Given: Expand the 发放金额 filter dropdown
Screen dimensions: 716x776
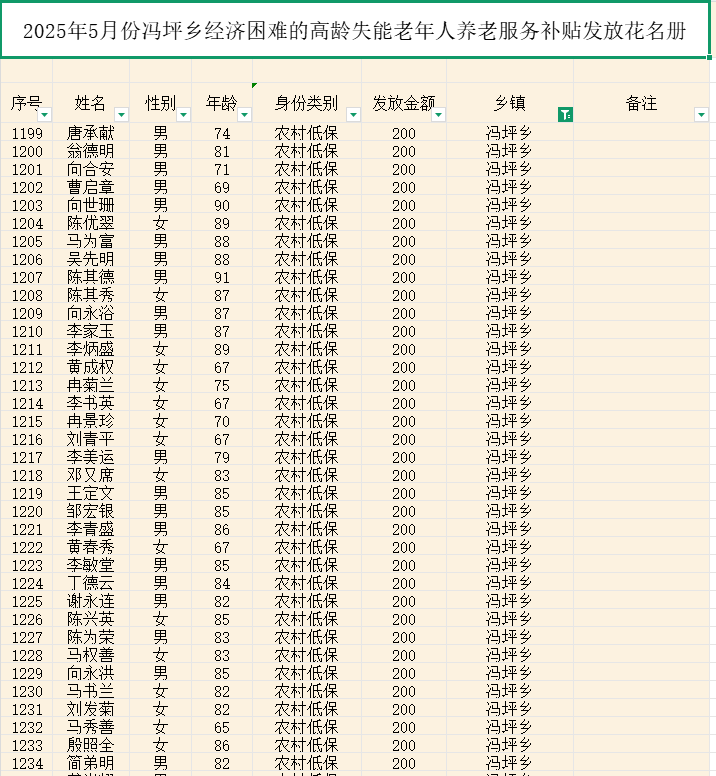Looking at the screenshot, I should point(438,115).
